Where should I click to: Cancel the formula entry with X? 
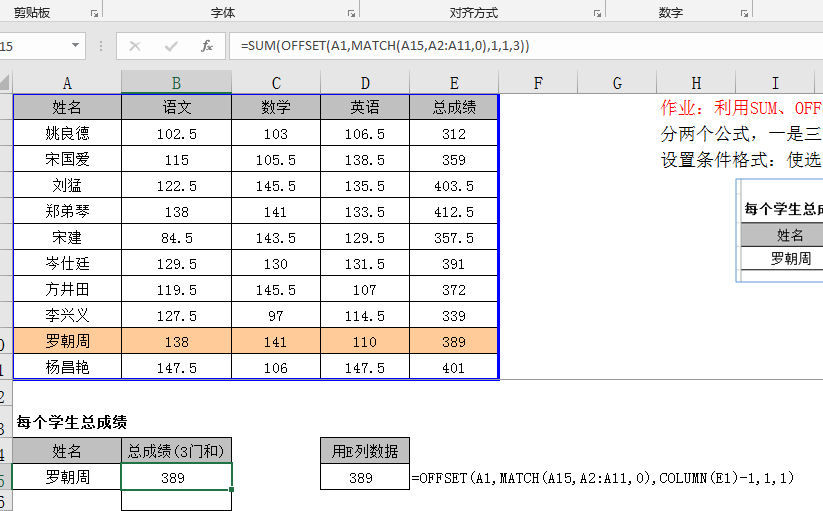(x=135, y=46)
